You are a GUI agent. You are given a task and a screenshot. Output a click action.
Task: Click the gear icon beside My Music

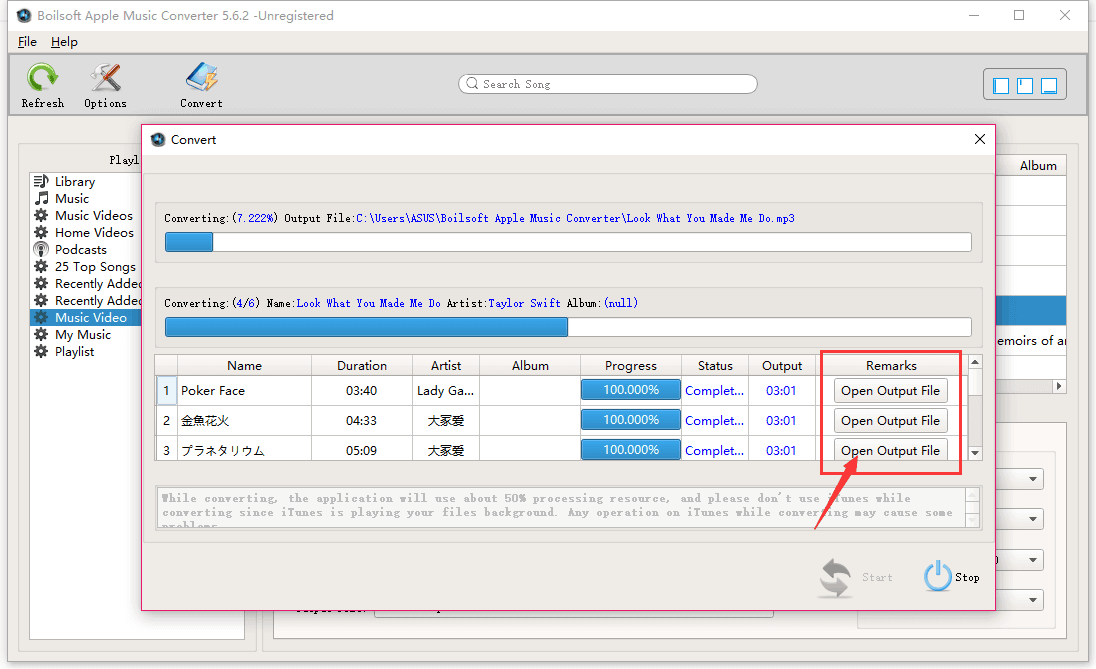[41, 334]
